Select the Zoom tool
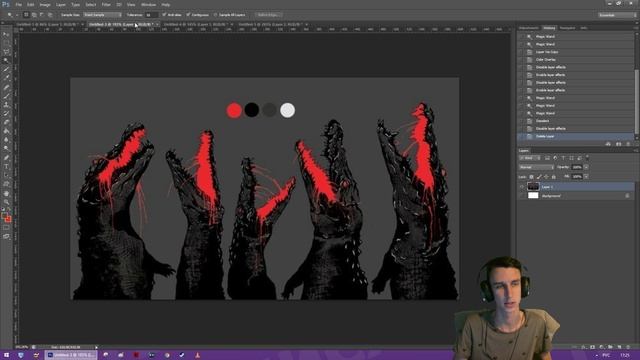This screenshot has width=640, height=360. pos(6,202)
